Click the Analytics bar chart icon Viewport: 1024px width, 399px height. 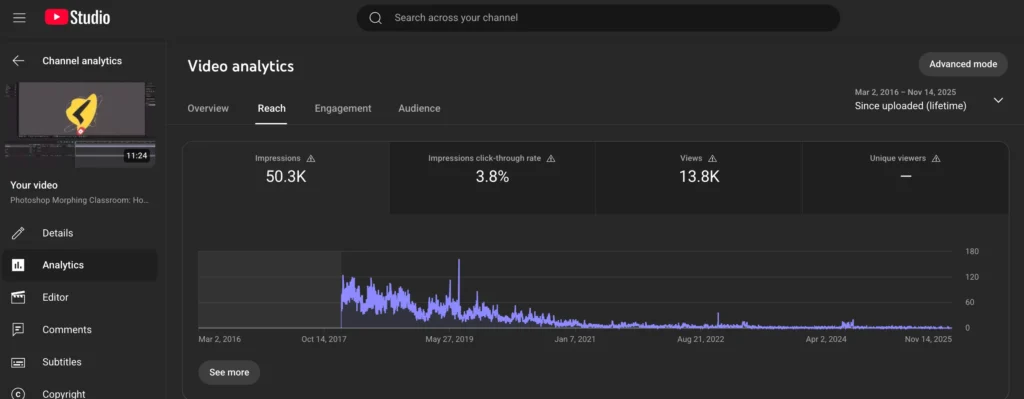[18, 265]
